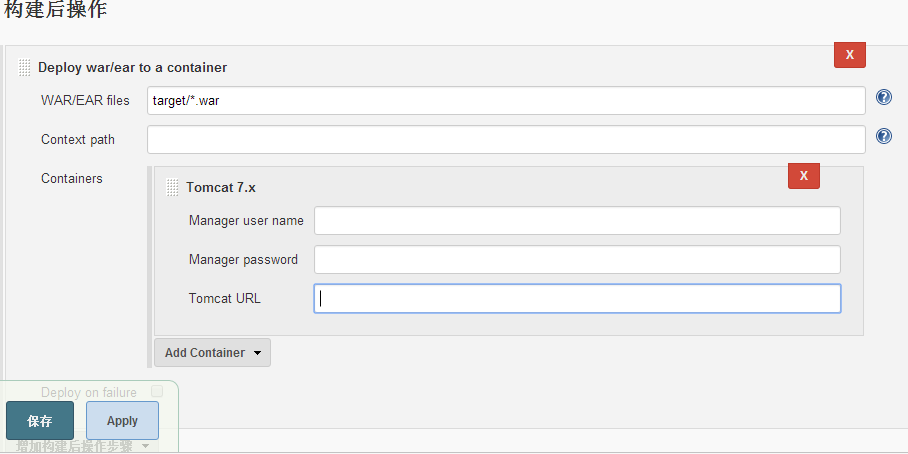Click the 'WAR/EAR files' label
The width and height of the screenshot is (908, 454).
pos(85,101)
